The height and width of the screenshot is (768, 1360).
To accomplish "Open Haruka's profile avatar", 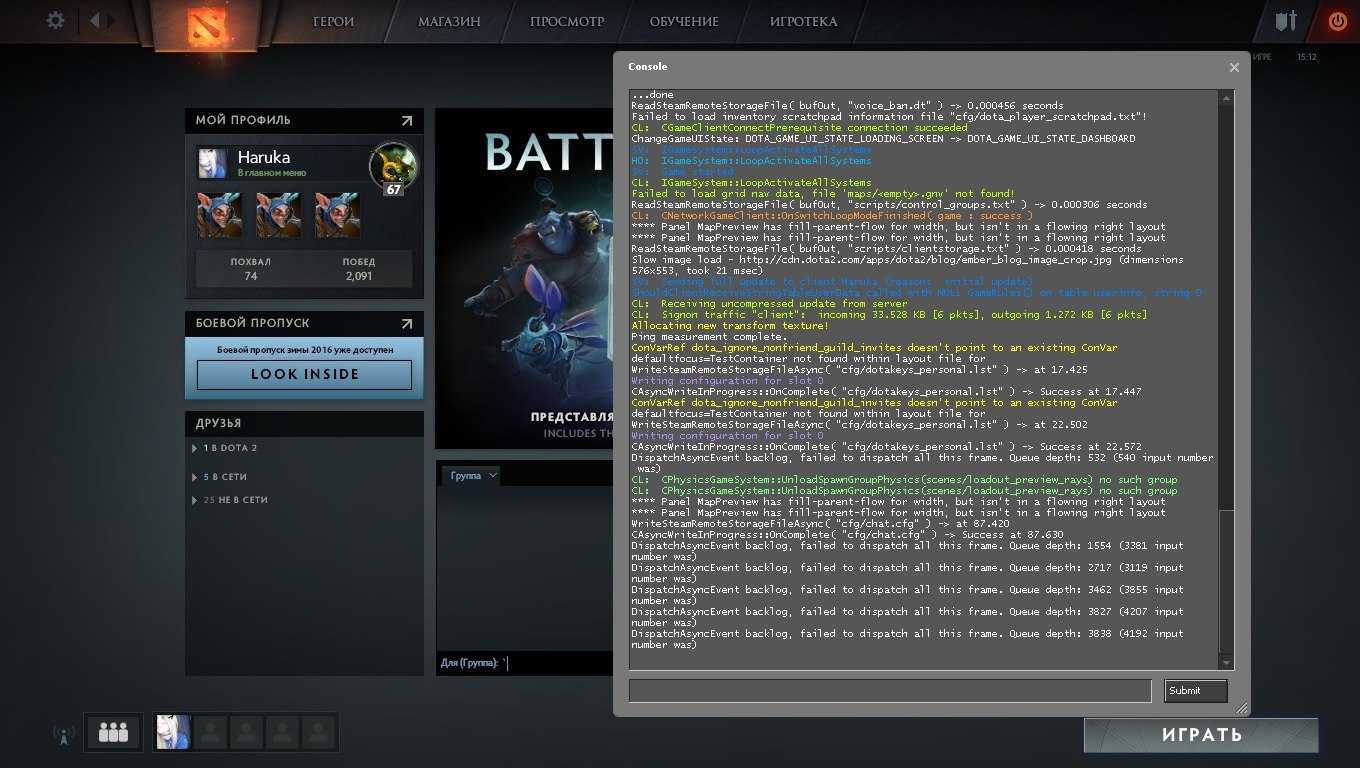I will 212,163.
